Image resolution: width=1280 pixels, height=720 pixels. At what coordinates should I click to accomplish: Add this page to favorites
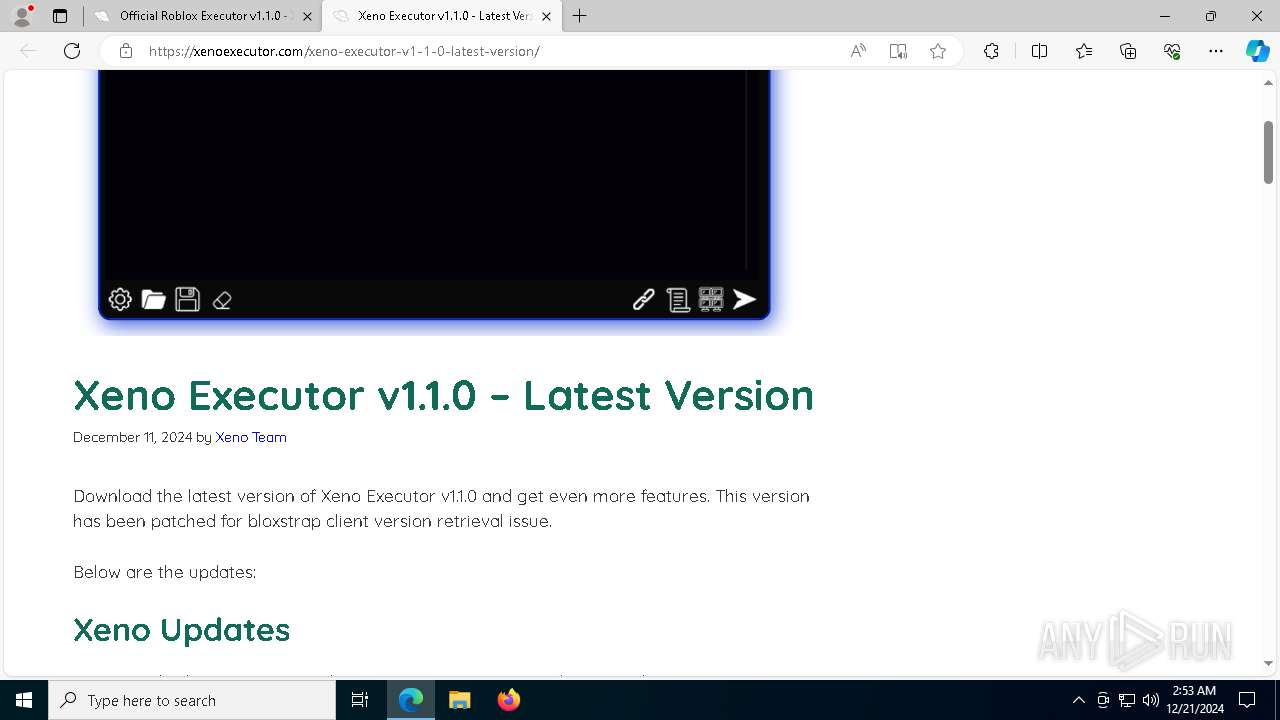pos(938,51)
